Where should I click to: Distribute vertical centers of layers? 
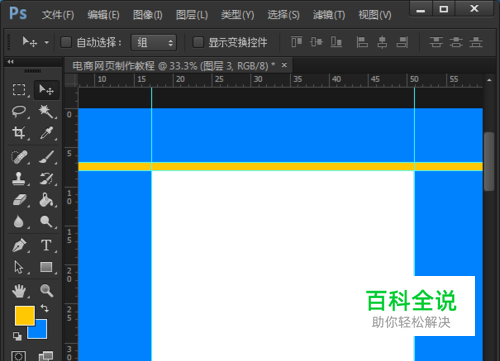pos(456,42)
